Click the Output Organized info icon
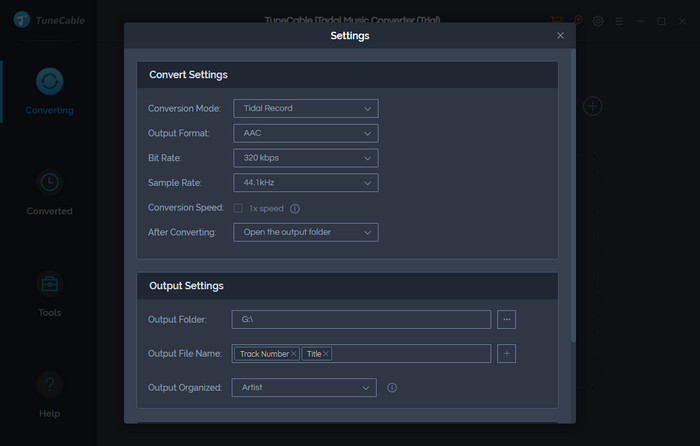Viewport: 700px width, 446px height. 392,388
